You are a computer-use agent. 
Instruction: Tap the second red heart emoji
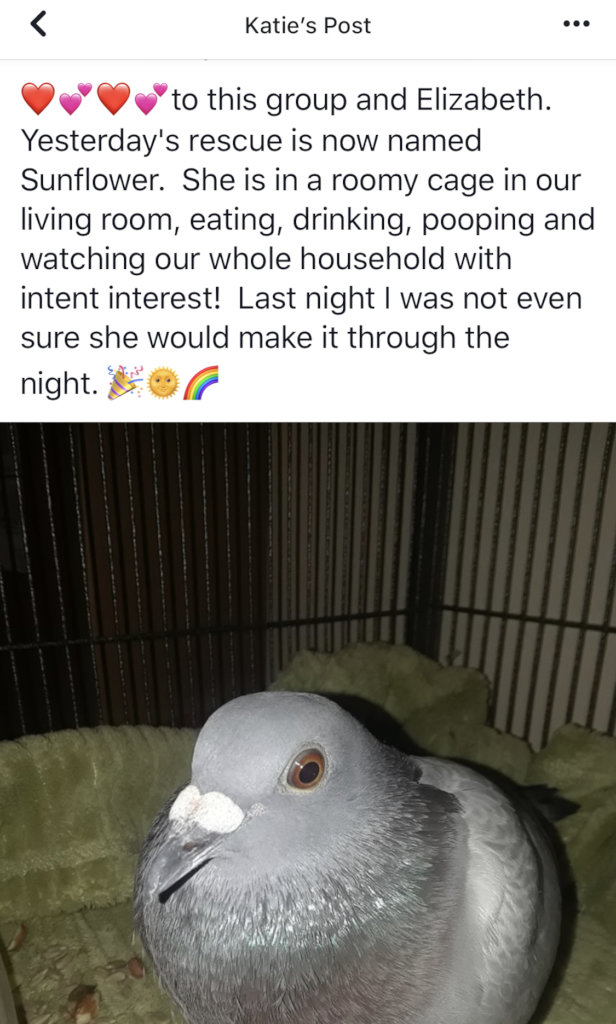pyautogui.click(x=114, y=100)
